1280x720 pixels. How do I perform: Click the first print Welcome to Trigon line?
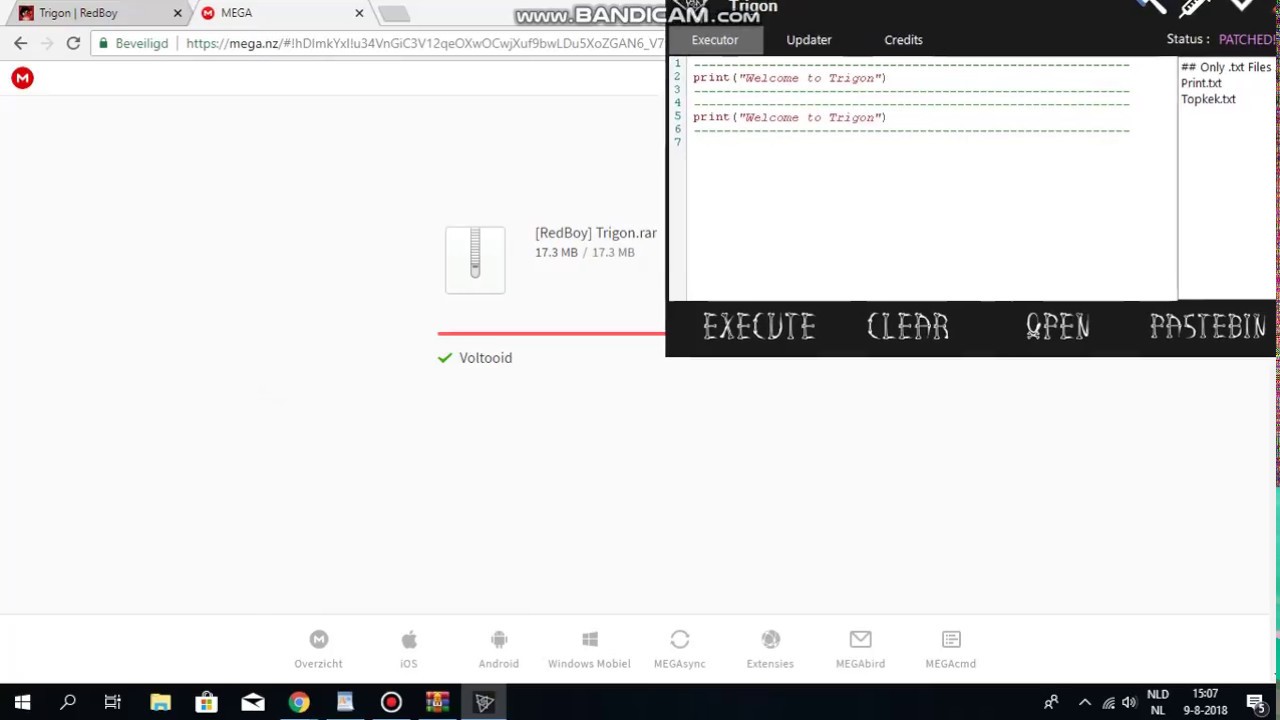pyautogui.click(x=789, y=78)
